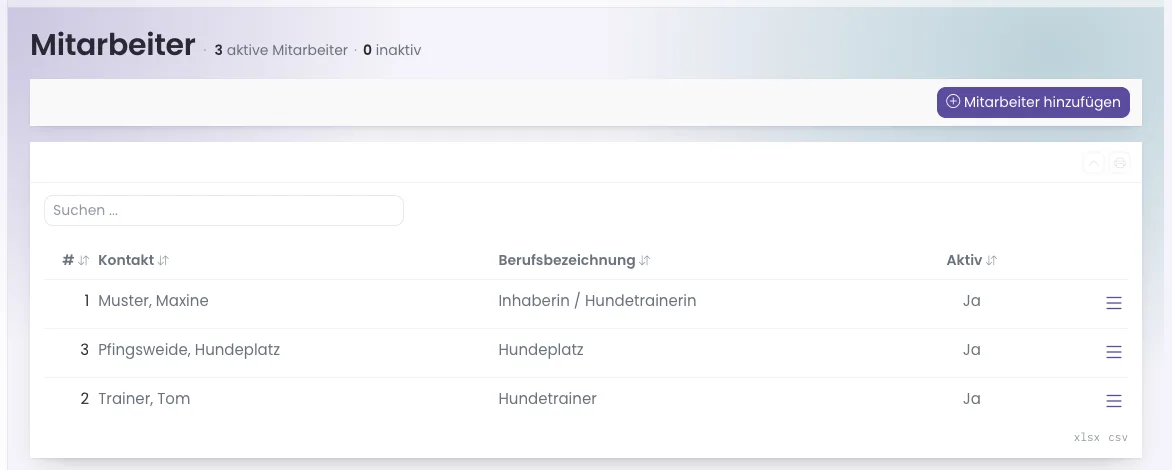Focus the Suchen search field
The image size is (1172, 470).
point(224,211)
